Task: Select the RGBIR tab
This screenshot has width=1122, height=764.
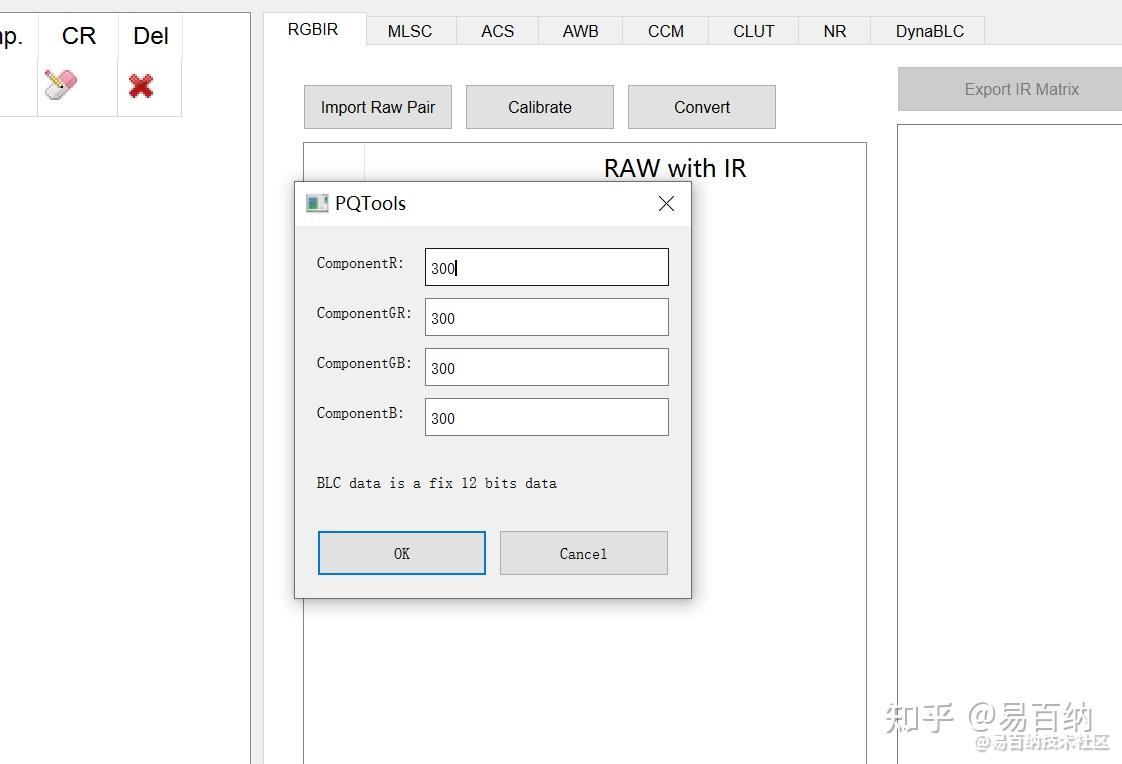Action: 313,29
